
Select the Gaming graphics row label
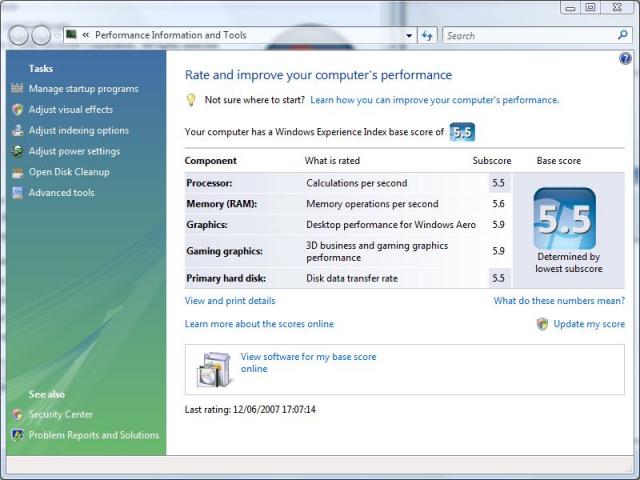224,251
